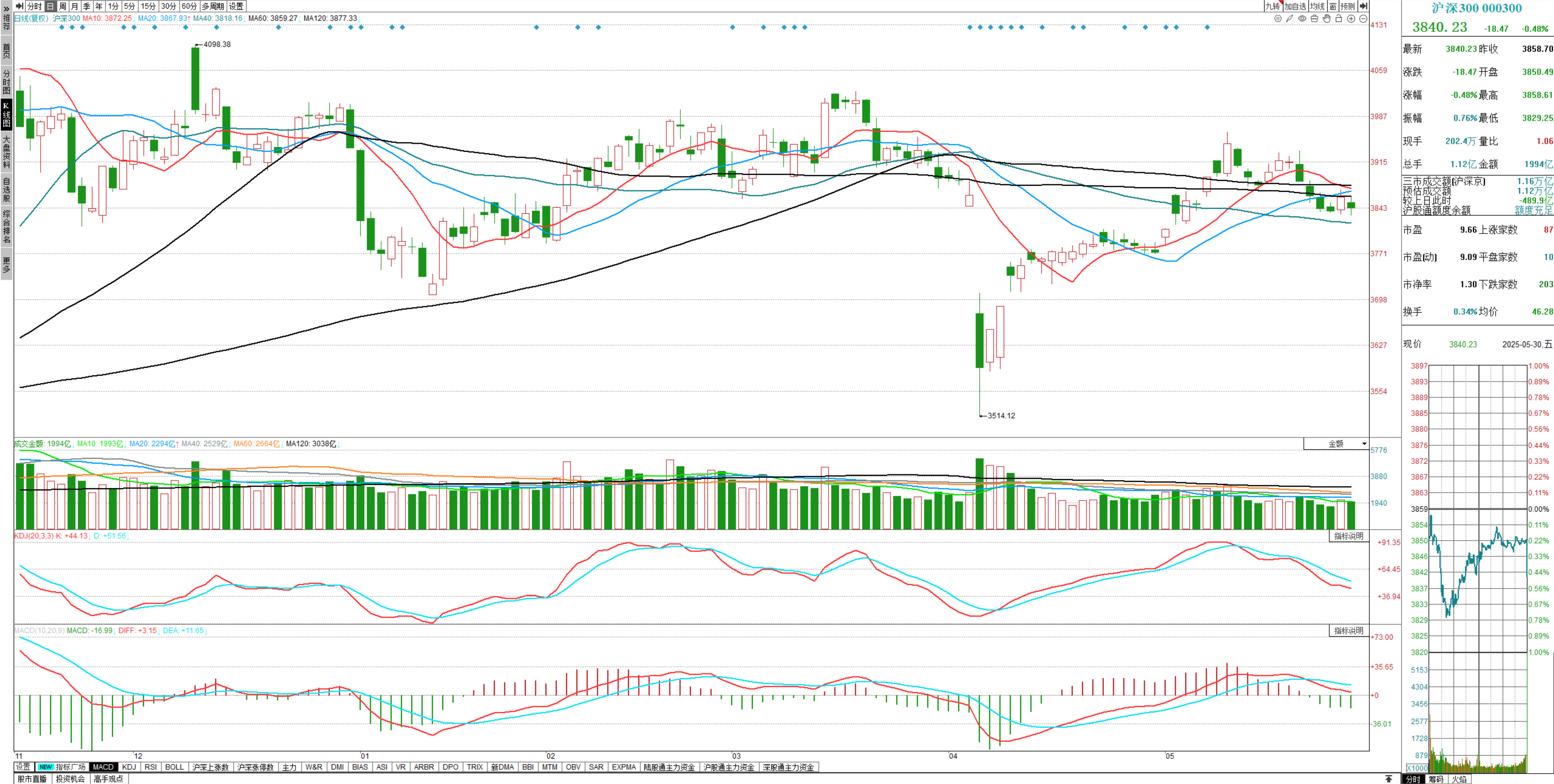This screenshot has height=784, width=1554.
Task: Zoom out with the minus circle icon
Action: click(x=1363, y=19)
